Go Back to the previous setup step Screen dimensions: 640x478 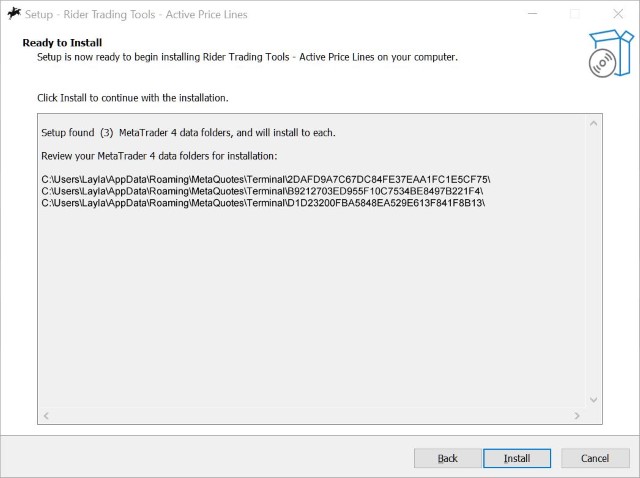448,458
